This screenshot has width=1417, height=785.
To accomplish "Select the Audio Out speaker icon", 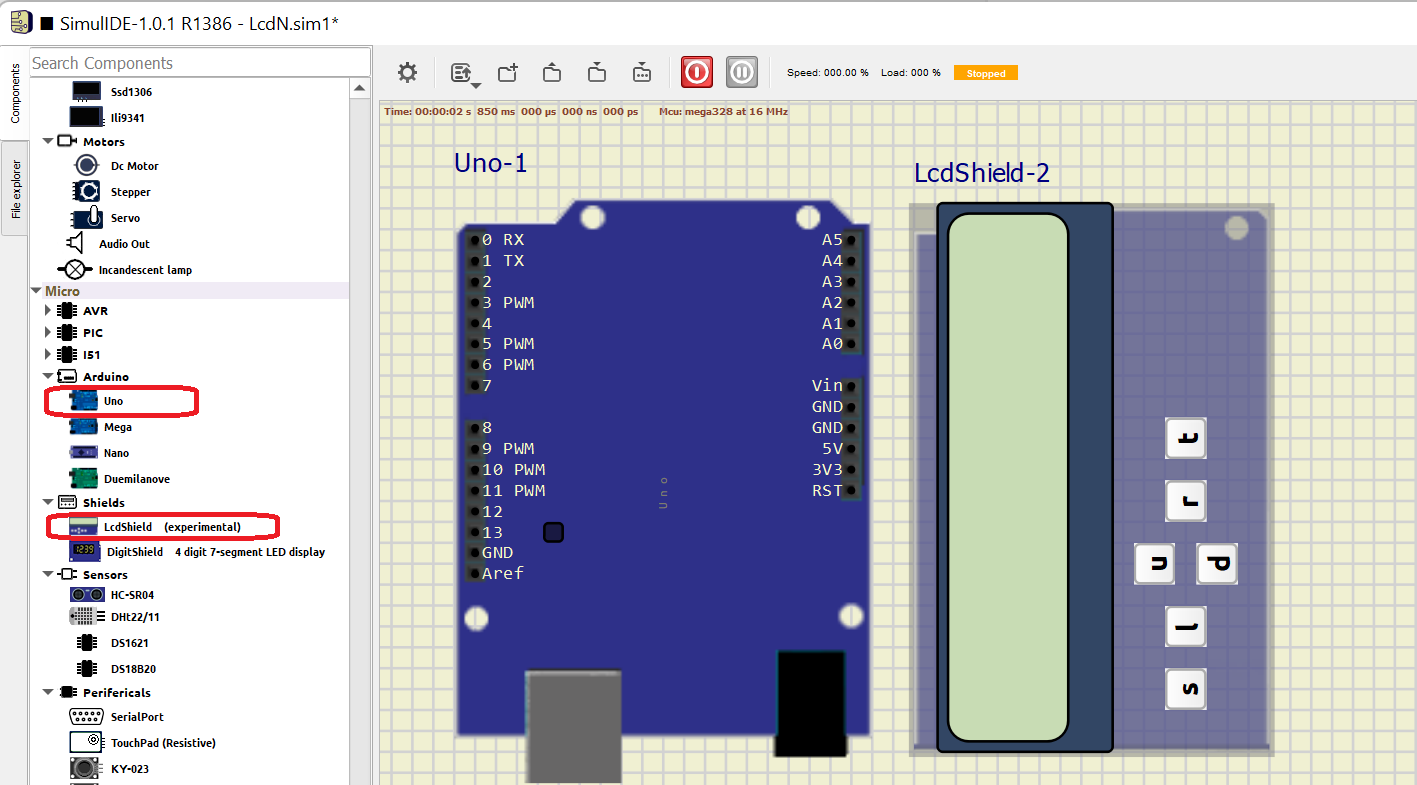I will 76,243.
